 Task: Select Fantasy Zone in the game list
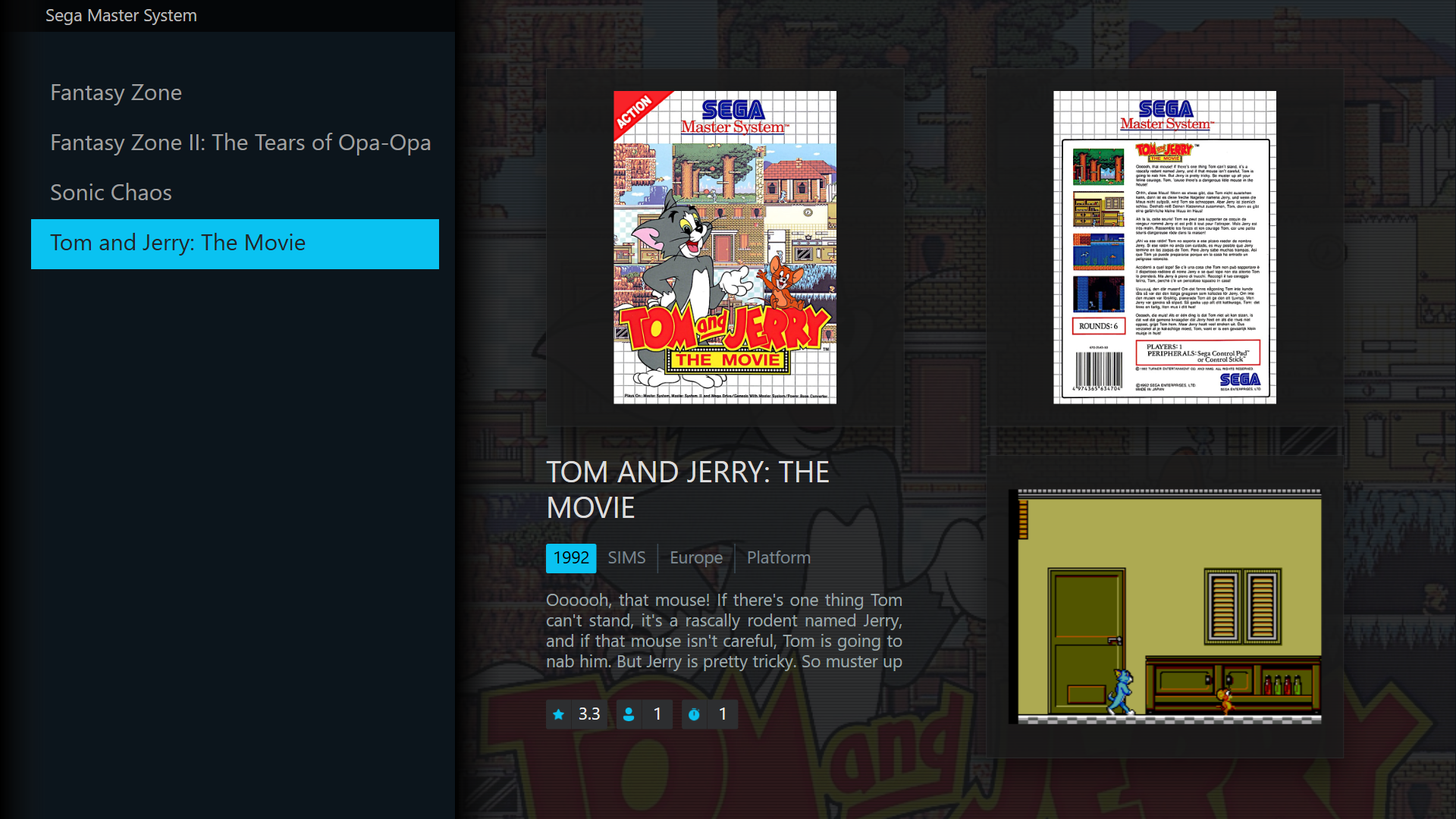pyautogui.click(x=235, y=93)
